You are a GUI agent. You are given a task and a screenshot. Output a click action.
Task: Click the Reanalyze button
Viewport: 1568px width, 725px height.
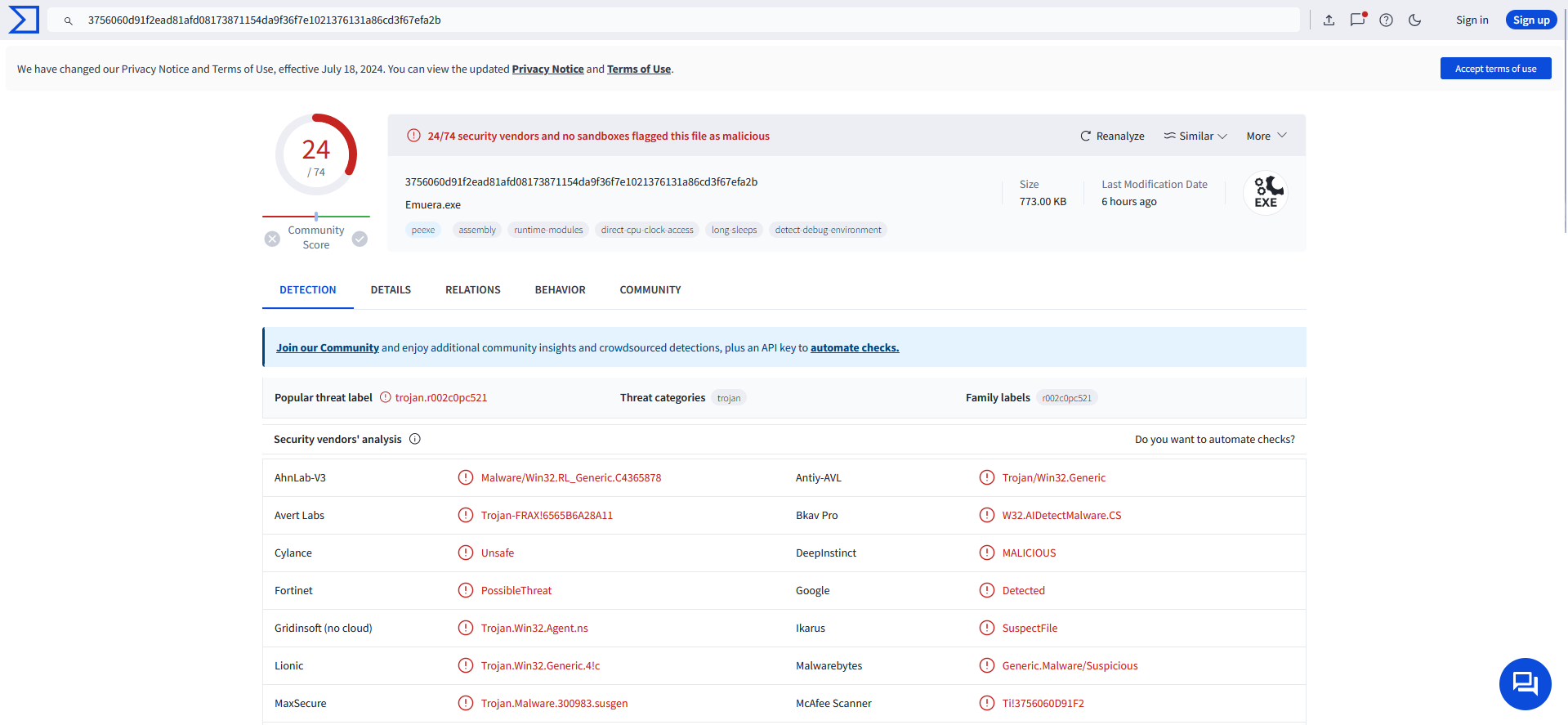pos(1112,136)
